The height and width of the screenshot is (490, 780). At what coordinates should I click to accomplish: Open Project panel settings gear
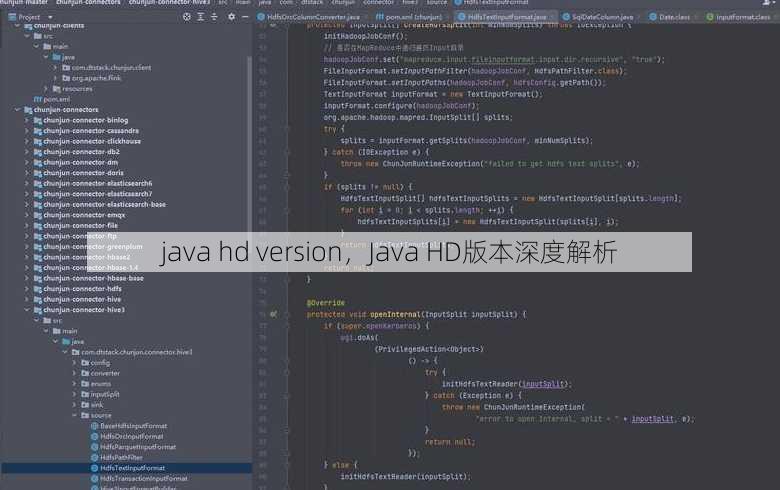[x=231, y=17]
